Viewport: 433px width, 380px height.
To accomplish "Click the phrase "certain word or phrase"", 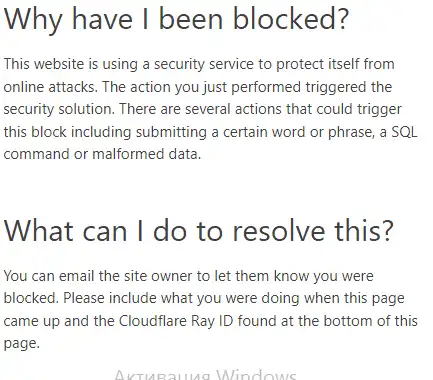I will point(297,132).
